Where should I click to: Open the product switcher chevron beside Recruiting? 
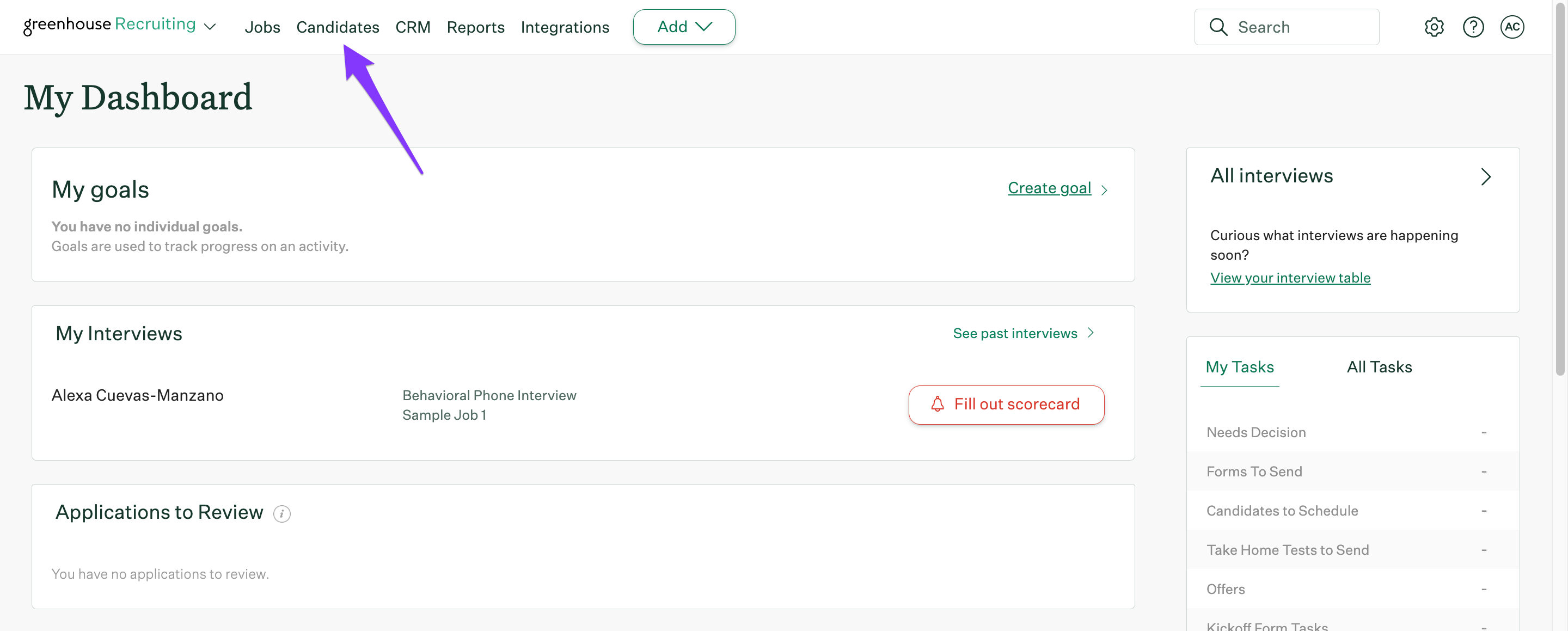[x=210, y=27]
